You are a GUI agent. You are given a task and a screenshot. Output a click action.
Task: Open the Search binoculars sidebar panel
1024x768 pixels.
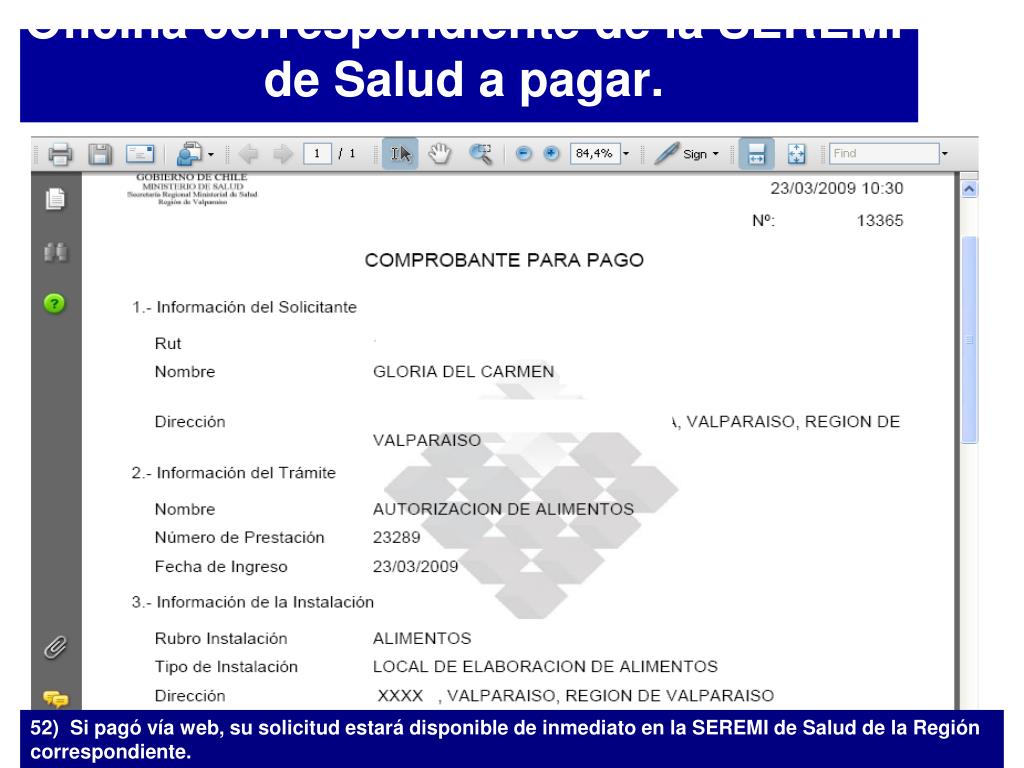(56, 252)
